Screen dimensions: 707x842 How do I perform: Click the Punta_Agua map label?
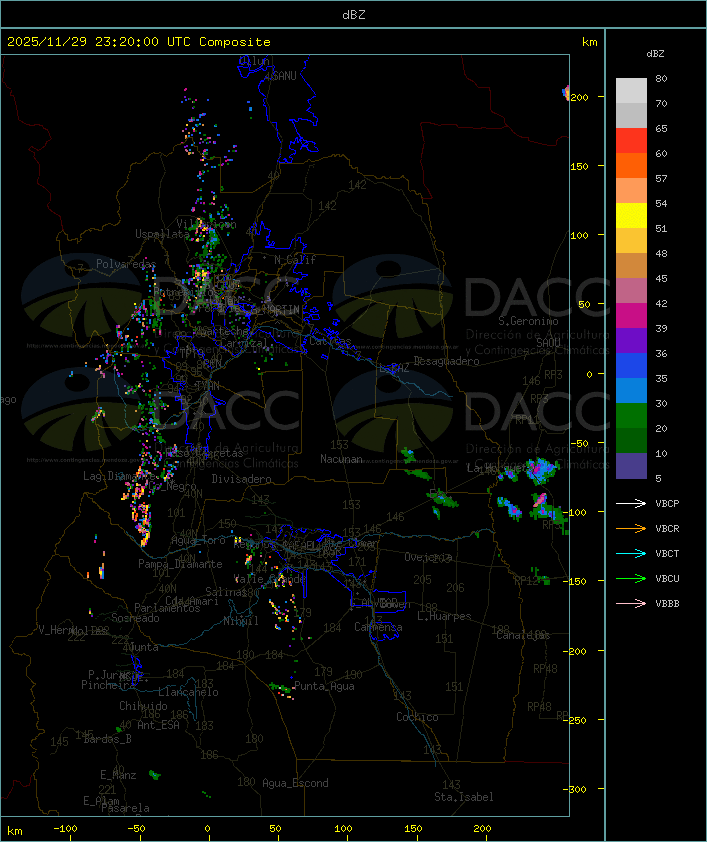[x=324, y=686]
